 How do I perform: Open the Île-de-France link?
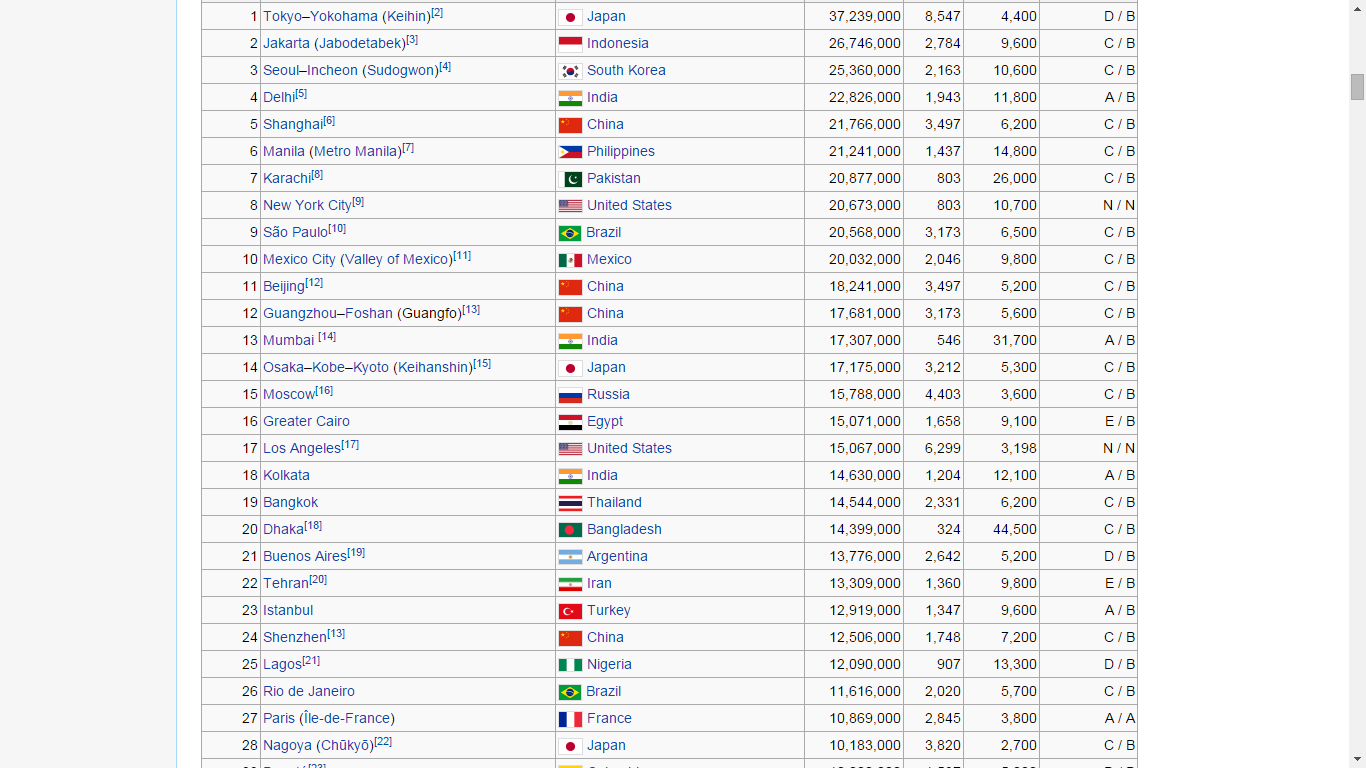(x=347, y=719)
